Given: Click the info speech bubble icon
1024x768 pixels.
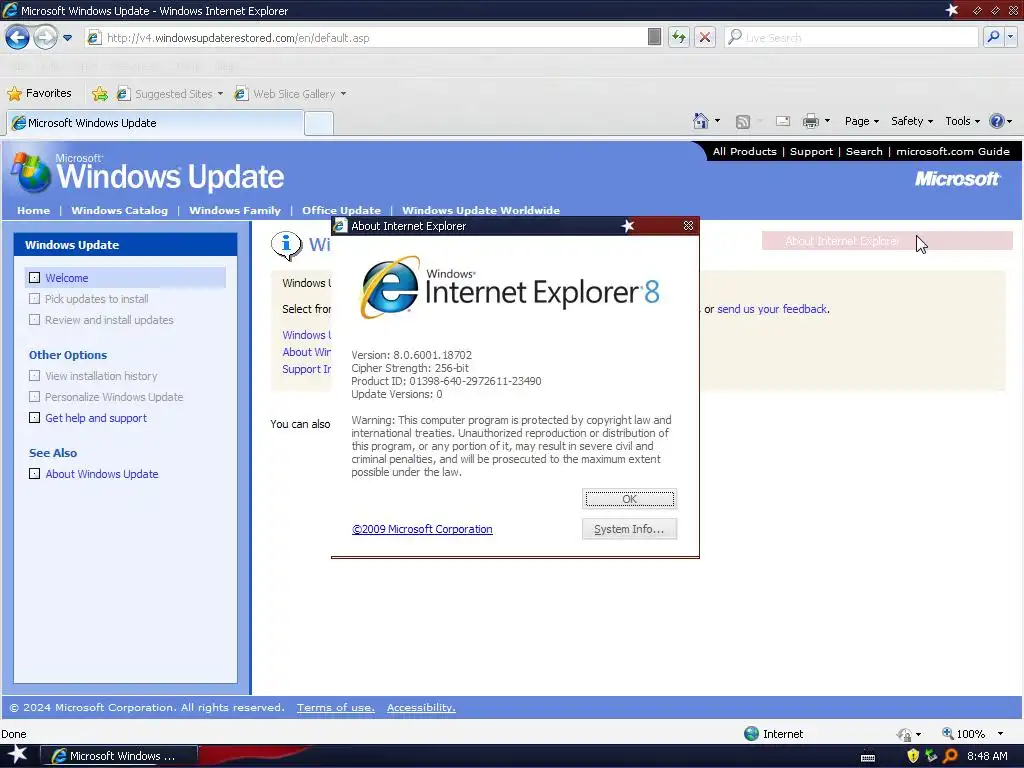Looking at the screenshot, I should click(x=286, y=246).
